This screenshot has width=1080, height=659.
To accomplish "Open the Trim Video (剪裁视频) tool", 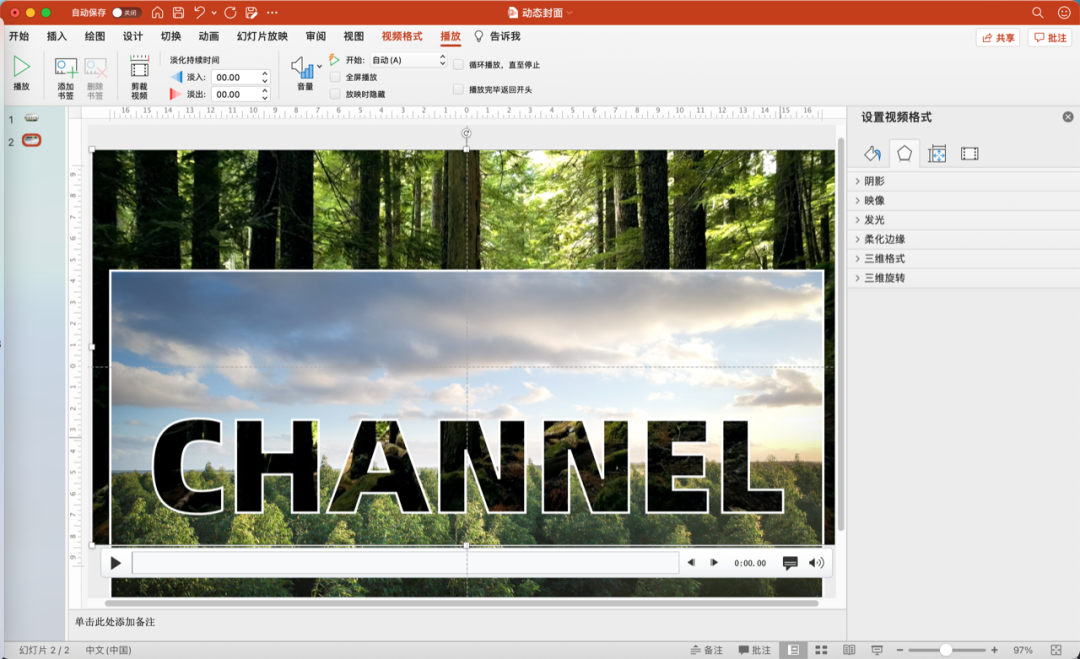I will [x=139, y=68].
